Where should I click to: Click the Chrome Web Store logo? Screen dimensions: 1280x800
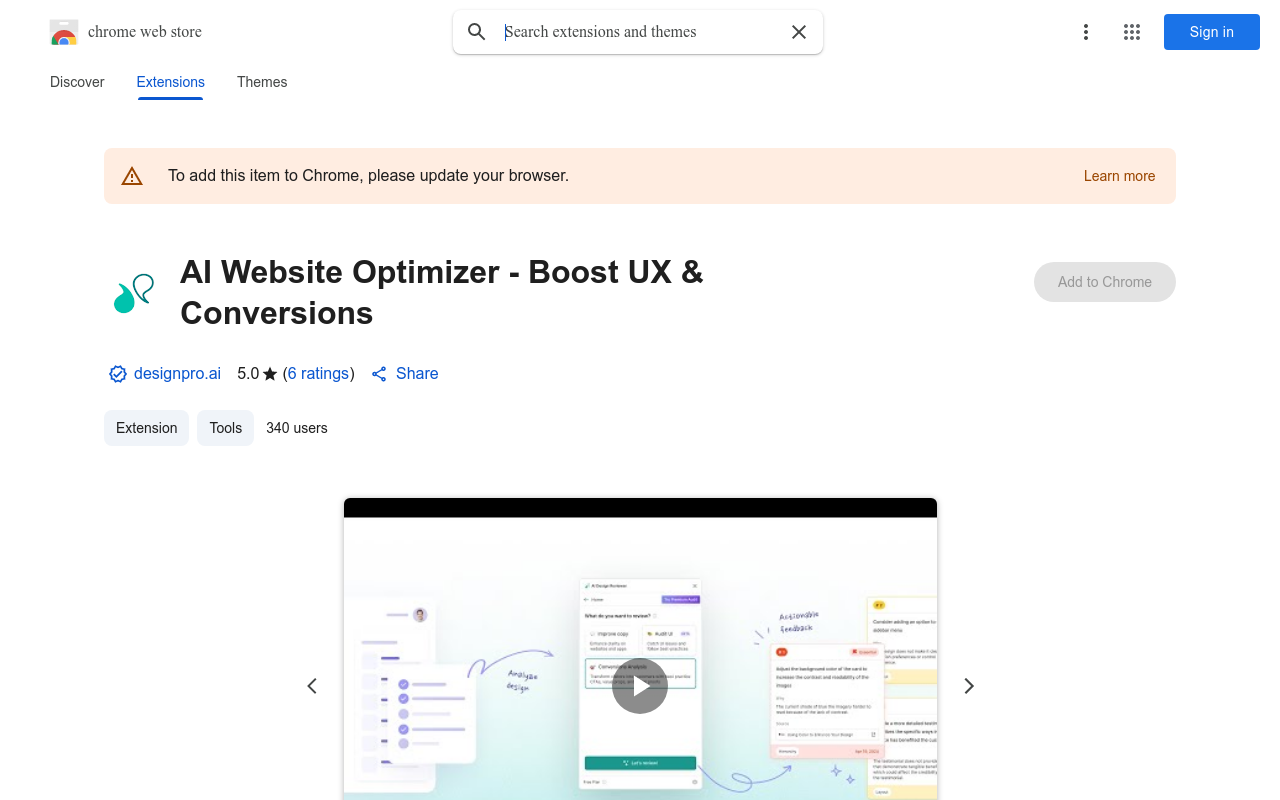64,32
